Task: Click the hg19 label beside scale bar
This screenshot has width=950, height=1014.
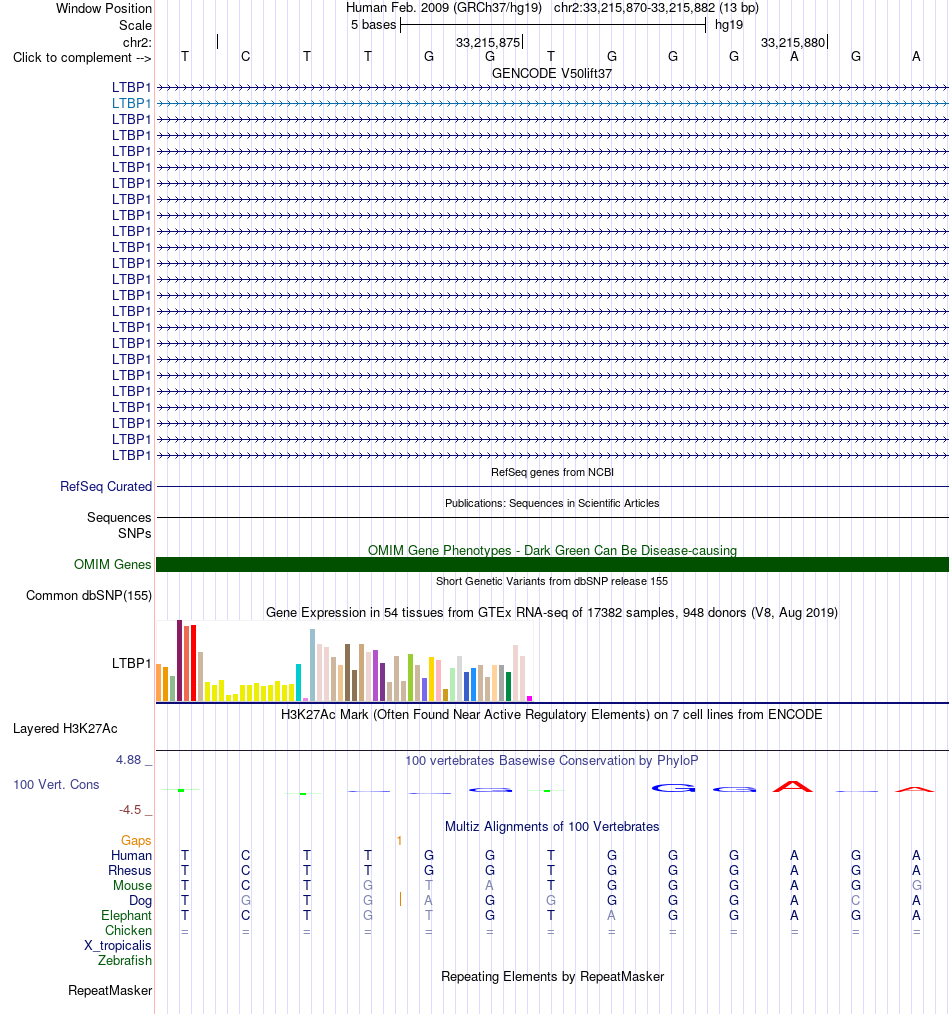Action: [x=729, y=25]
